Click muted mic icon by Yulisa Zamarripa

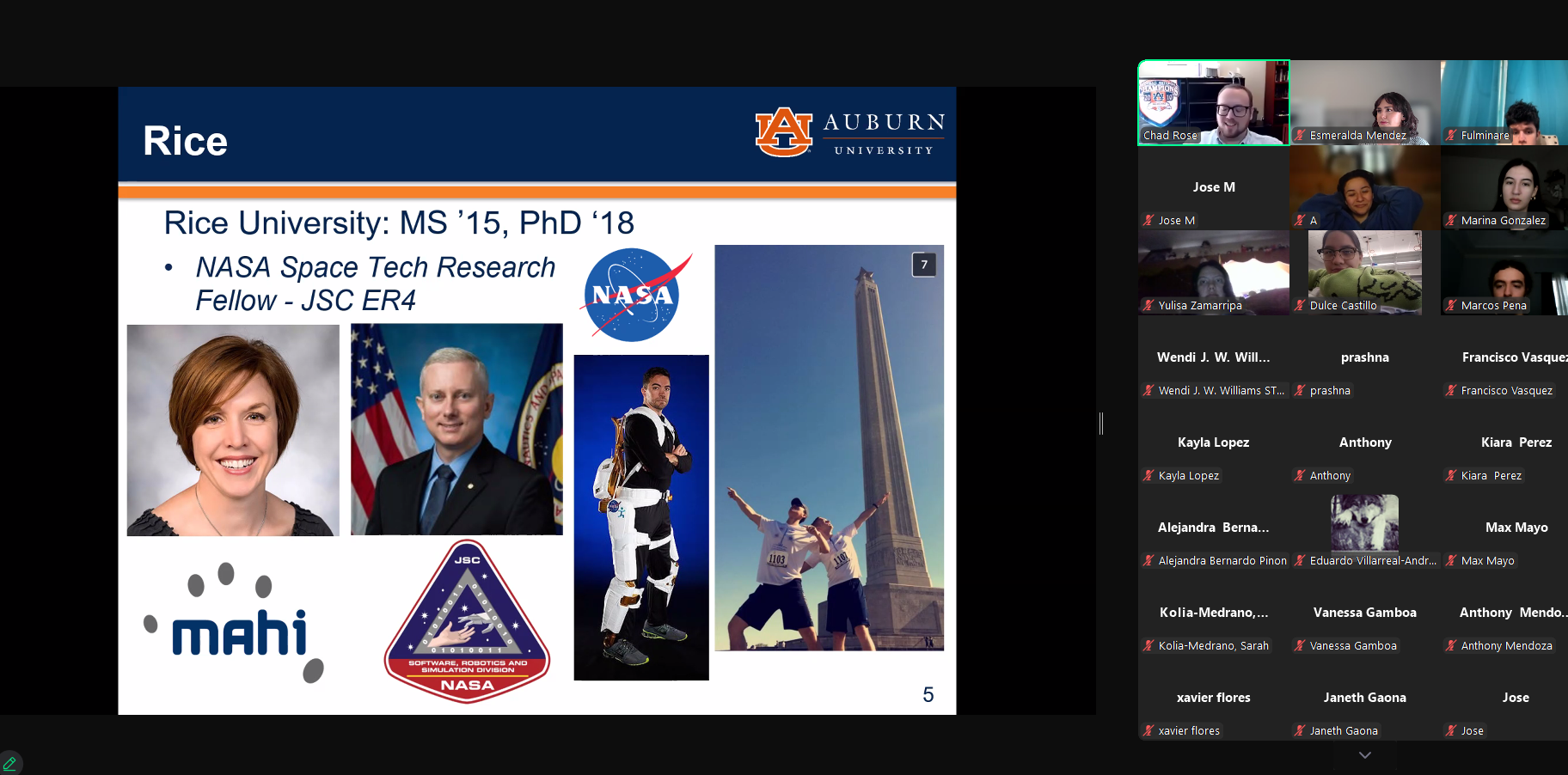[1148, 306]
